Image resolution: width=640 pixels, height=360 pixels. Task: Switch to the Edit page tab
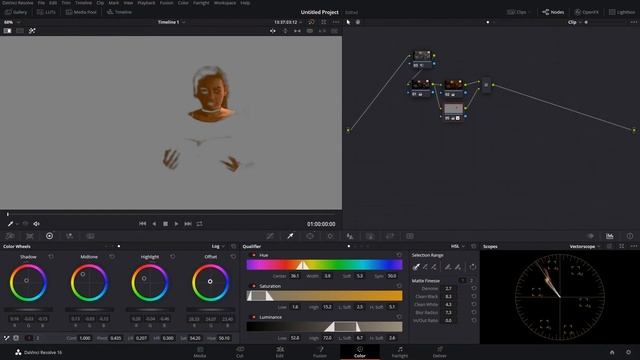[280, 351]
